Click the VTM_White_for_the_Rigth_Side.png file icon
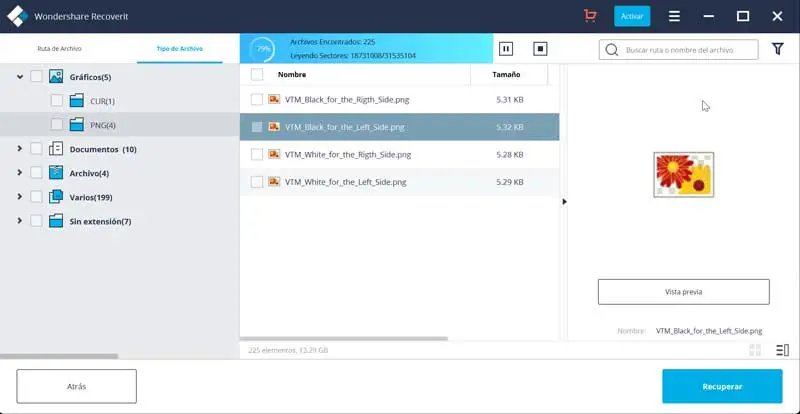Image resolution: width=800 pixels, height=414 pixels. 274,154
